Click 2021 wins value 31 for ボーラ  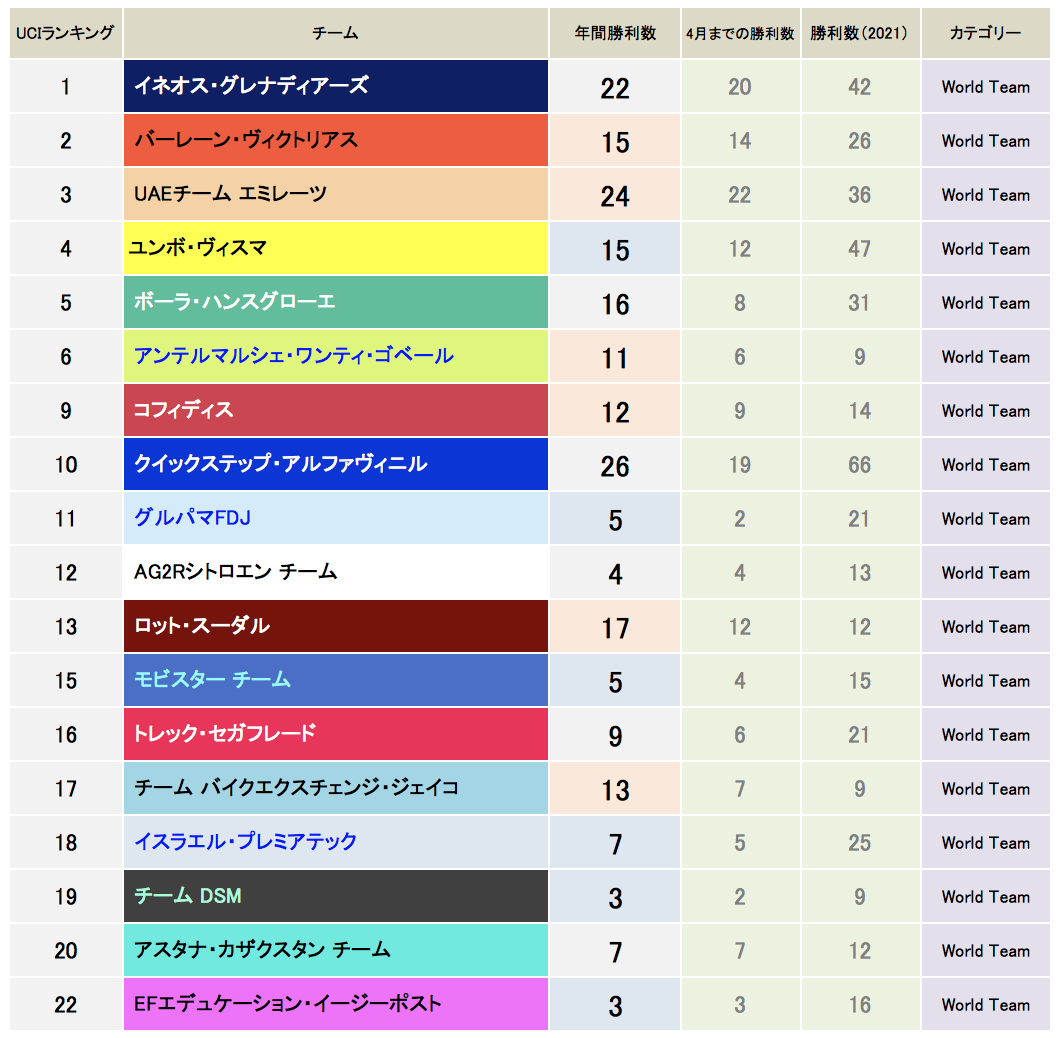pos(860,303)
